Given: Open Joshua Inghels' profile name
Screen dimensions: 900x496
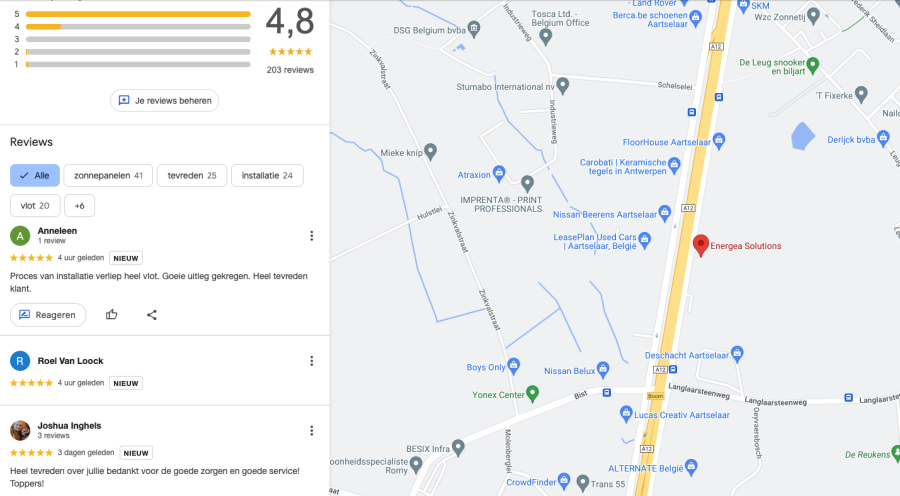Looking at the screenshot, I should click(69, 426).
